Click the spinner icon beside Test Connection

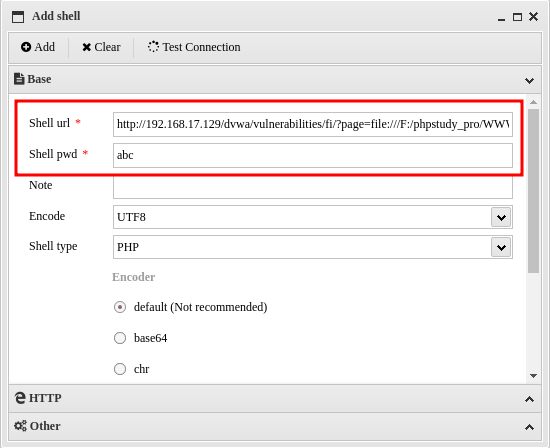click(153, 47)
